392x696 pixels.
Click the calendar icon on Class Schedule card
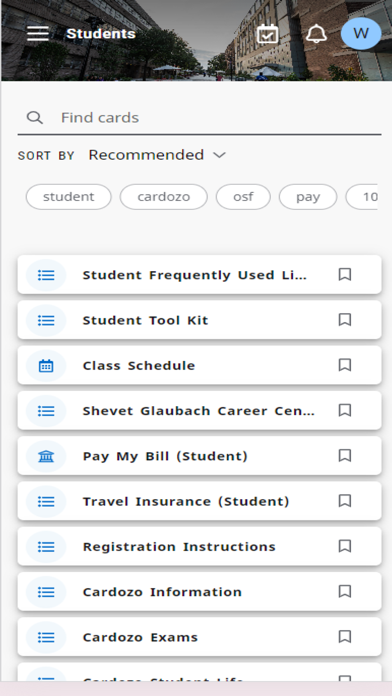tap(46, 366)
